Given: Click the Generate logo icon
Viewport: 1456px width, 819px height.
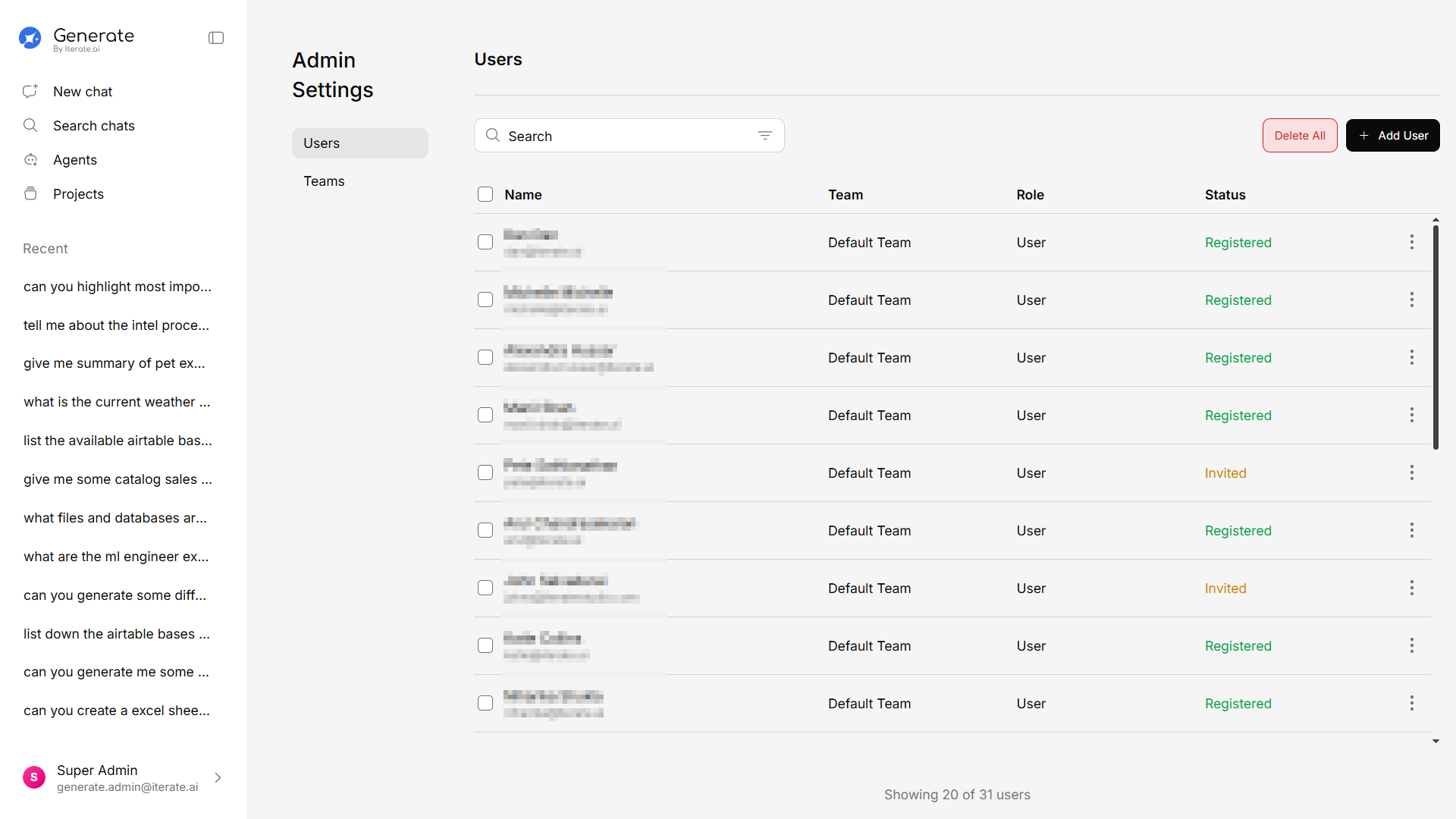Looking at the screenshot, I should [x=30, y=38].
